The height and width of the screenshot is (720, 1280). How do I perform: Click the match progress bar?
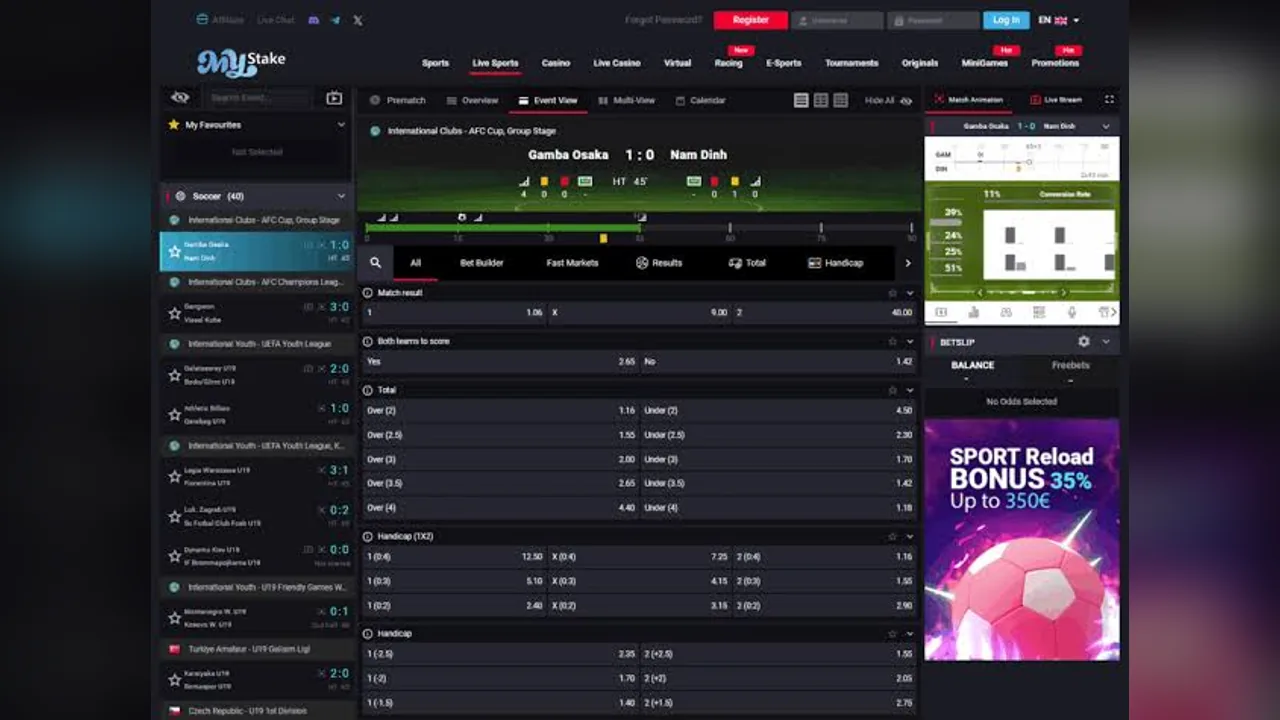(639, 228)
